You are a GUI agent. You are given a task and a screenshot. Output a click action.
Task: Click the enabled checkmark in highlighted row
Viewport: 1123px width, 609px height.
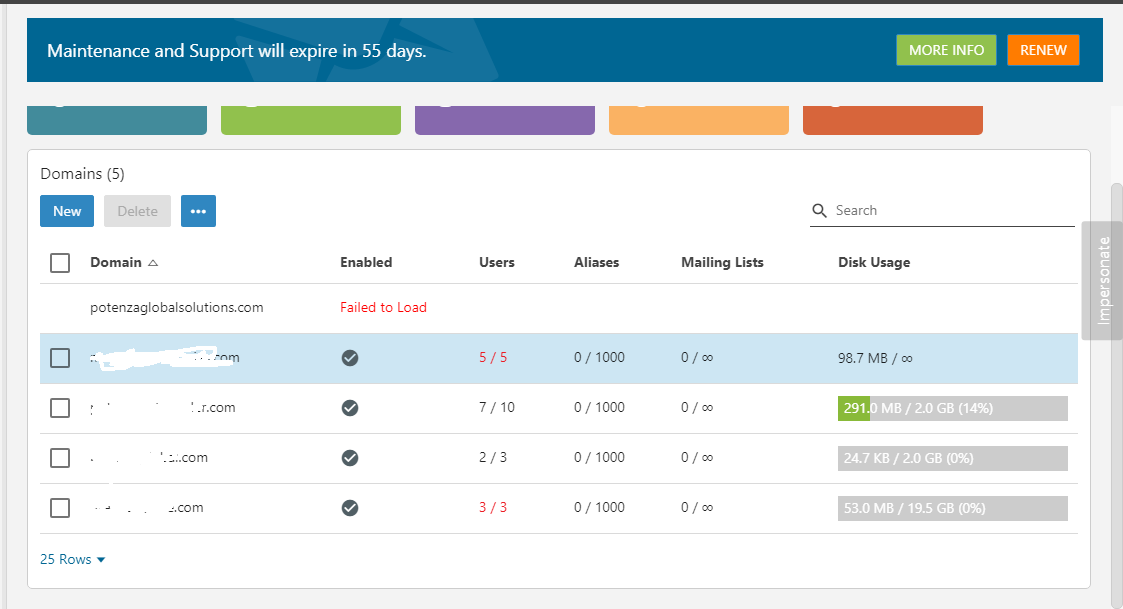pos(350,358)
